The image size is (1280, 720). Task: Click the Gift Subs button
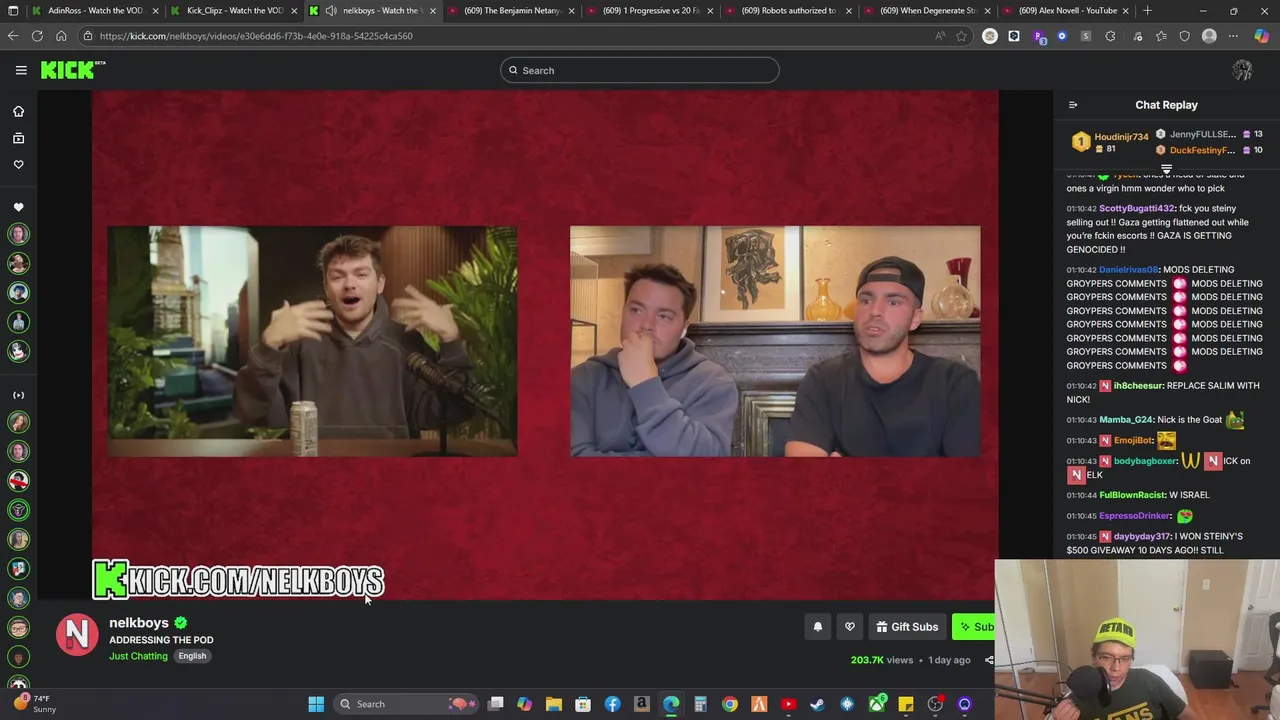pos(907,627)
